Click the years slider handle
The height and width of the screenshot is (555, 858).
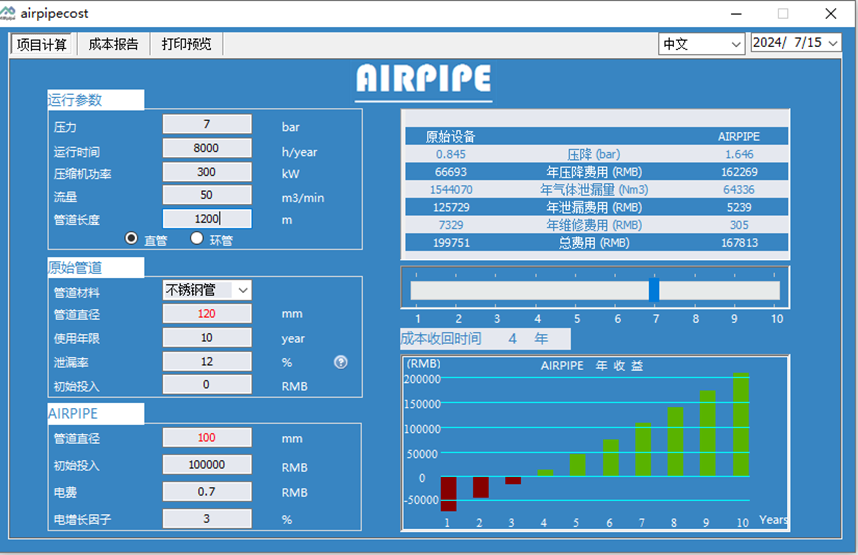click(654, 291)
